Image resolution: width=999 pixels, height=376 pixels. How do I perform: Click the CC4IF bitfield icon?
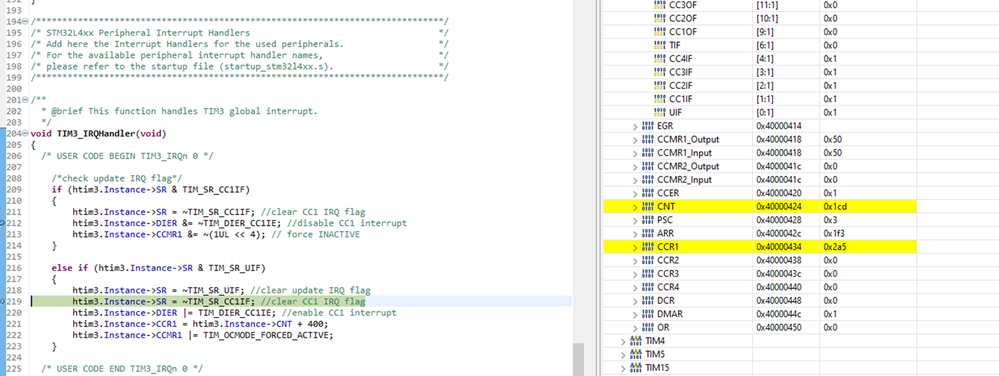click(x=660, y=59)
